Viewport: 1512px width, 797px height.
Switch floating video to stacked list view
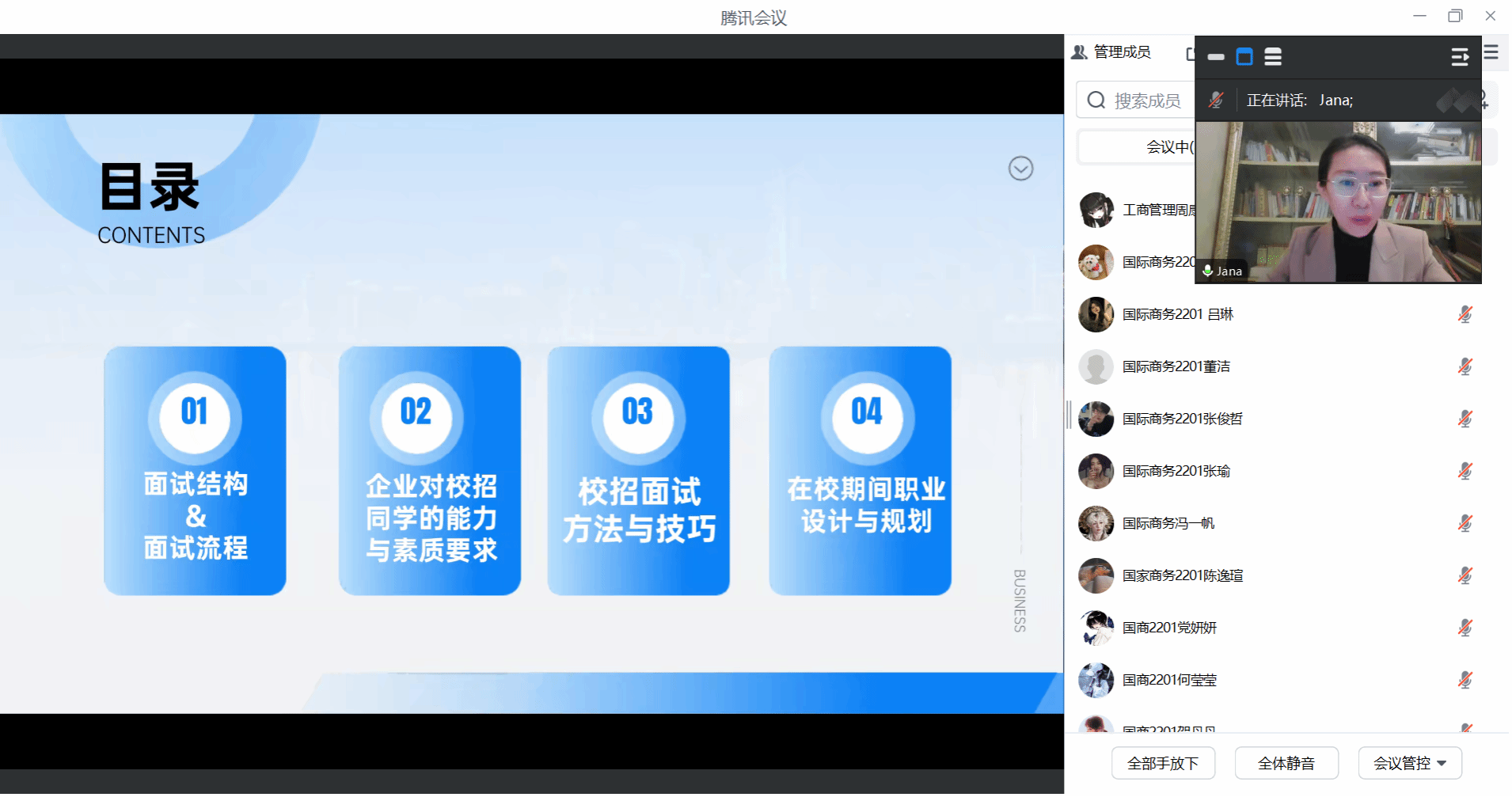click(x=1273, y=57)
